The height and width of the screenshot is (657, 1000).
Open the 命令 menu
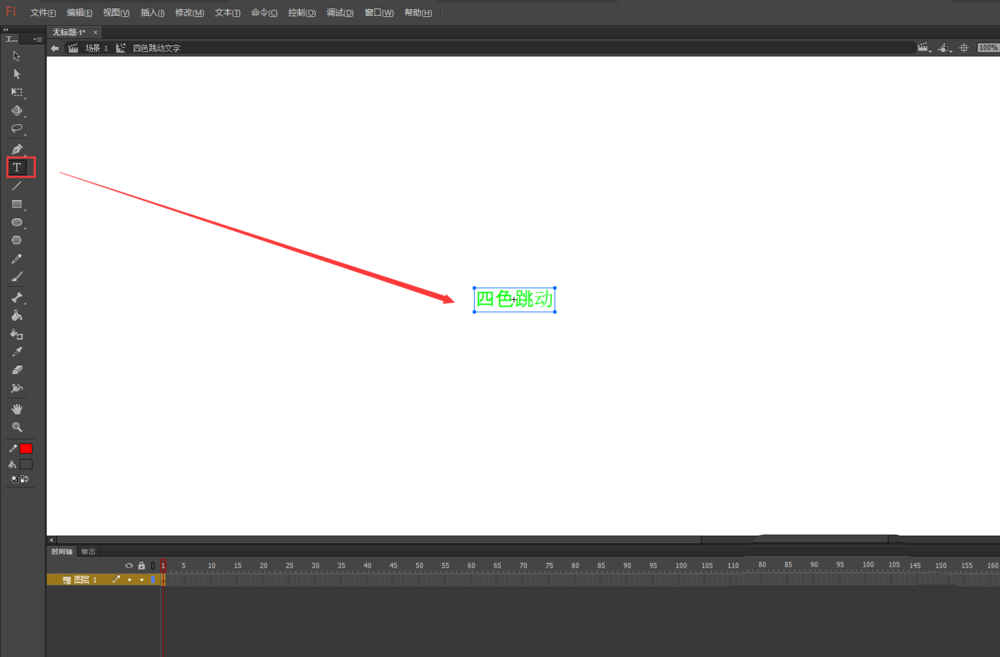[264, 13]
